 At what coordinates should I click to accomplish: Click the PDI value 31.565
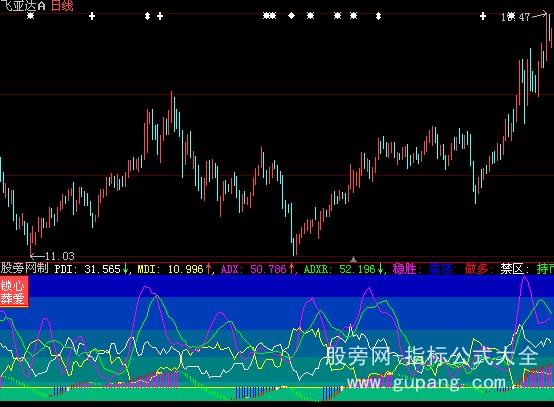click(x=102, y=269)
